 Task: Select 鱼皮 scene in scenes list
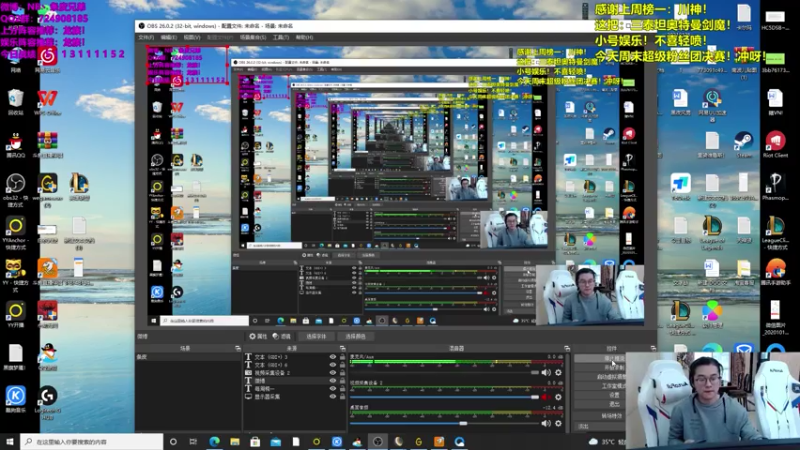click(x=188, y=357)
